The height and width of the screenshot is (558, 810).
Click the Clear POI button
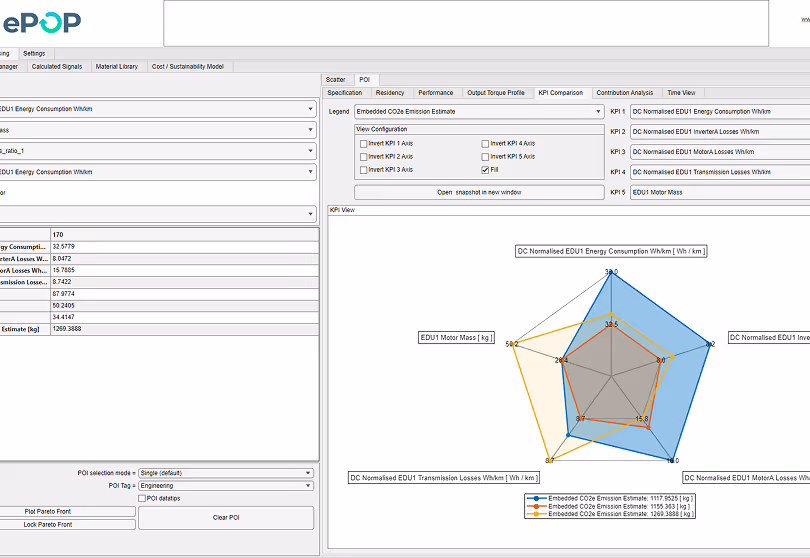(226, 517)
